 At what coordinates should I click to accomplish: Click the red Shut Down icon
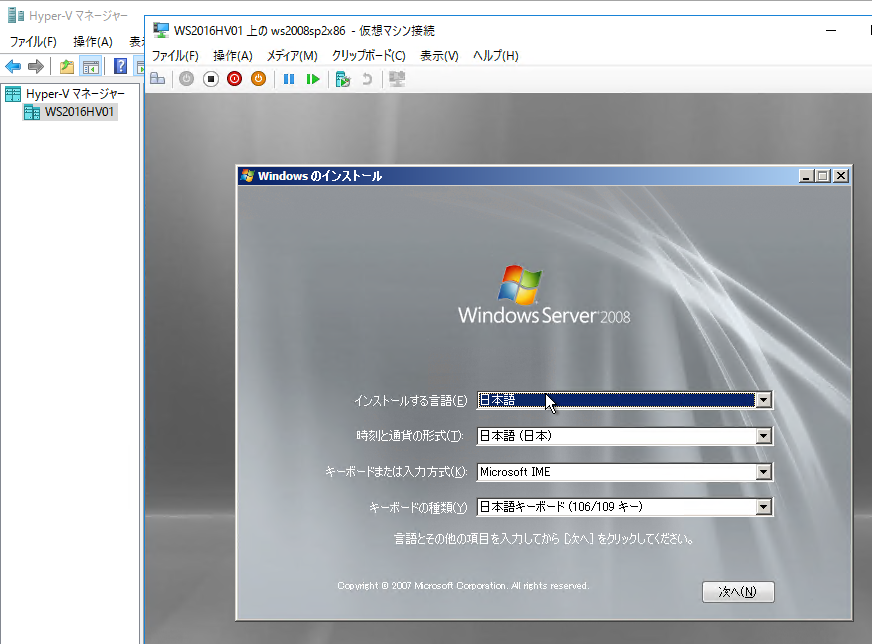pos(235,79)
